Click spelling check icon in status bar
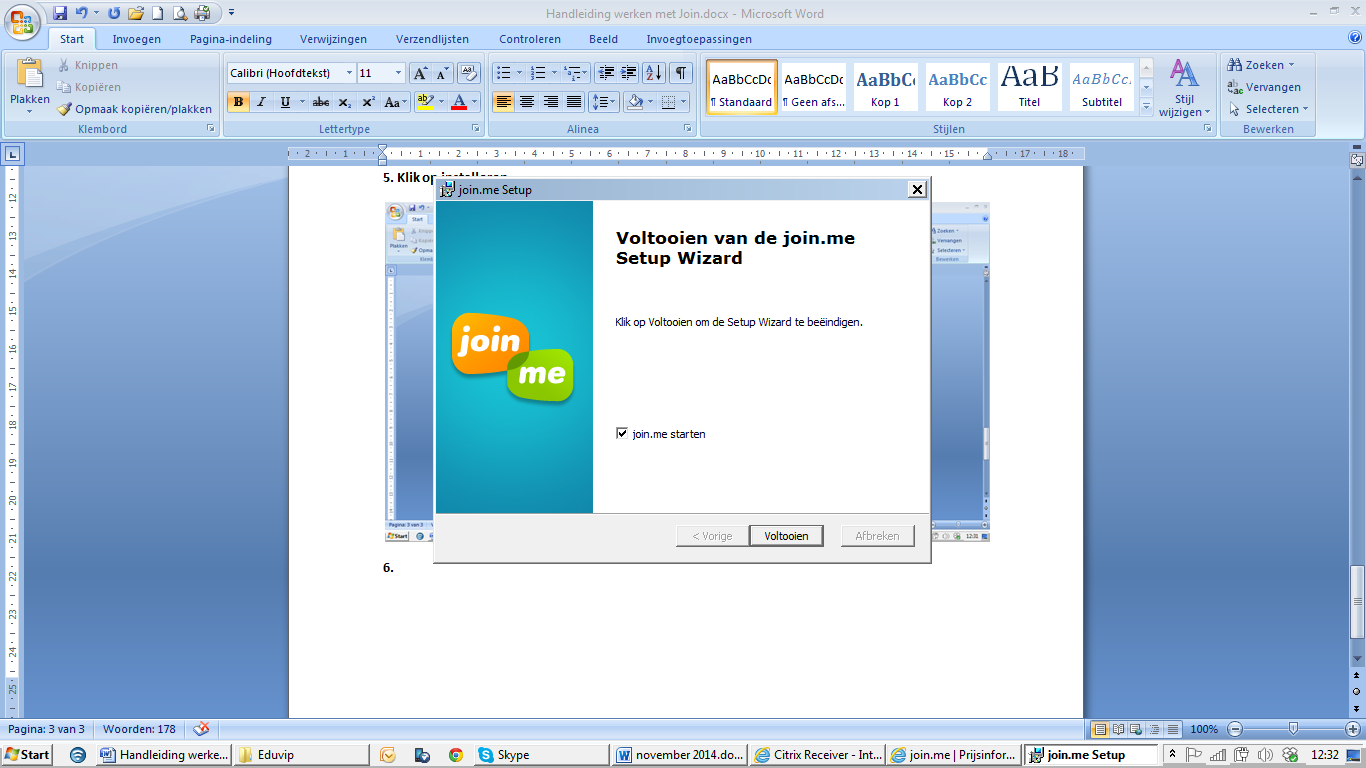This screenshot has width=1366, height=768. click(x=201, y=729)
